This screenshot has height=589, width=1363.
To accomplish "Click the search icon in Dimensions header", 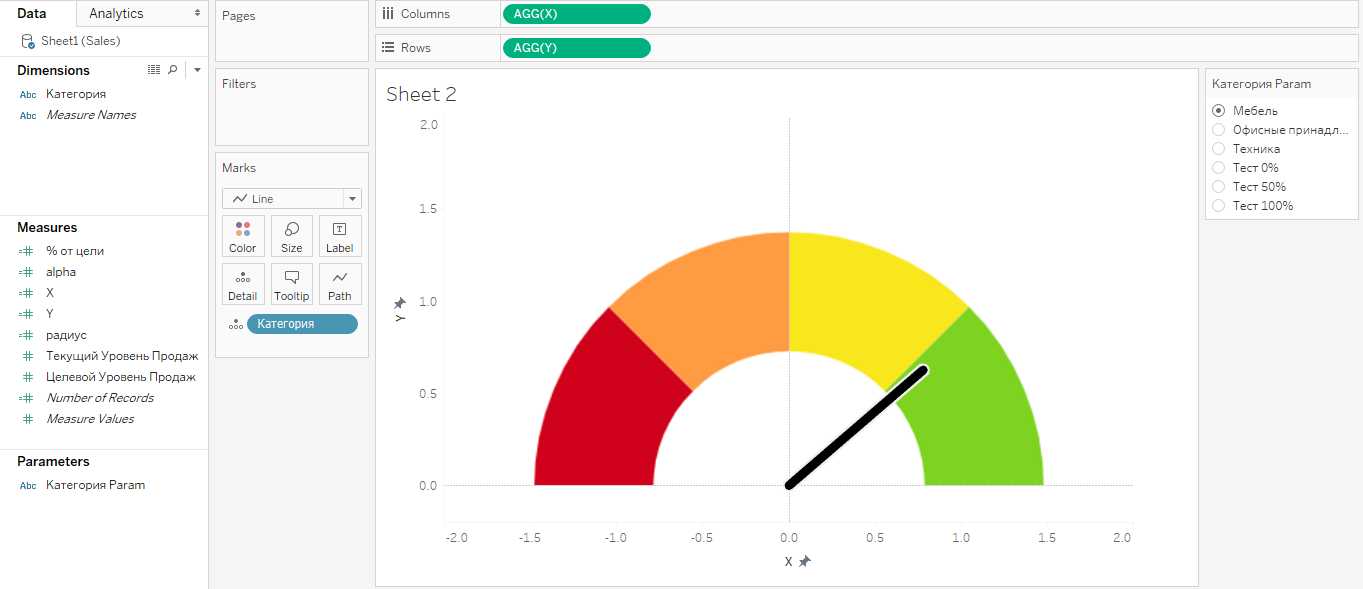I will point(173,70).
